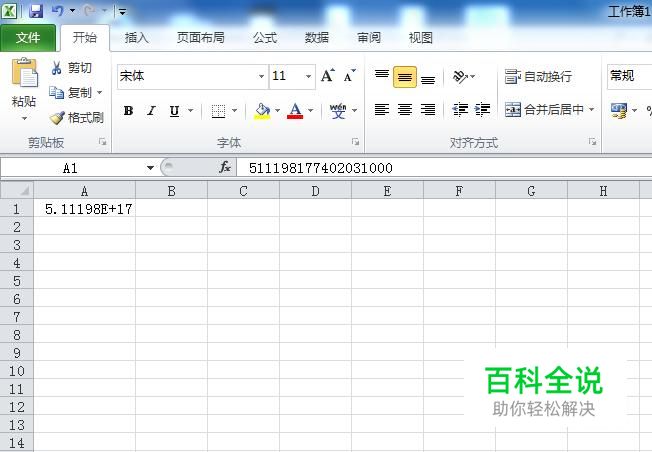Open the Undo history dropdown arrow

coord(72,11)
